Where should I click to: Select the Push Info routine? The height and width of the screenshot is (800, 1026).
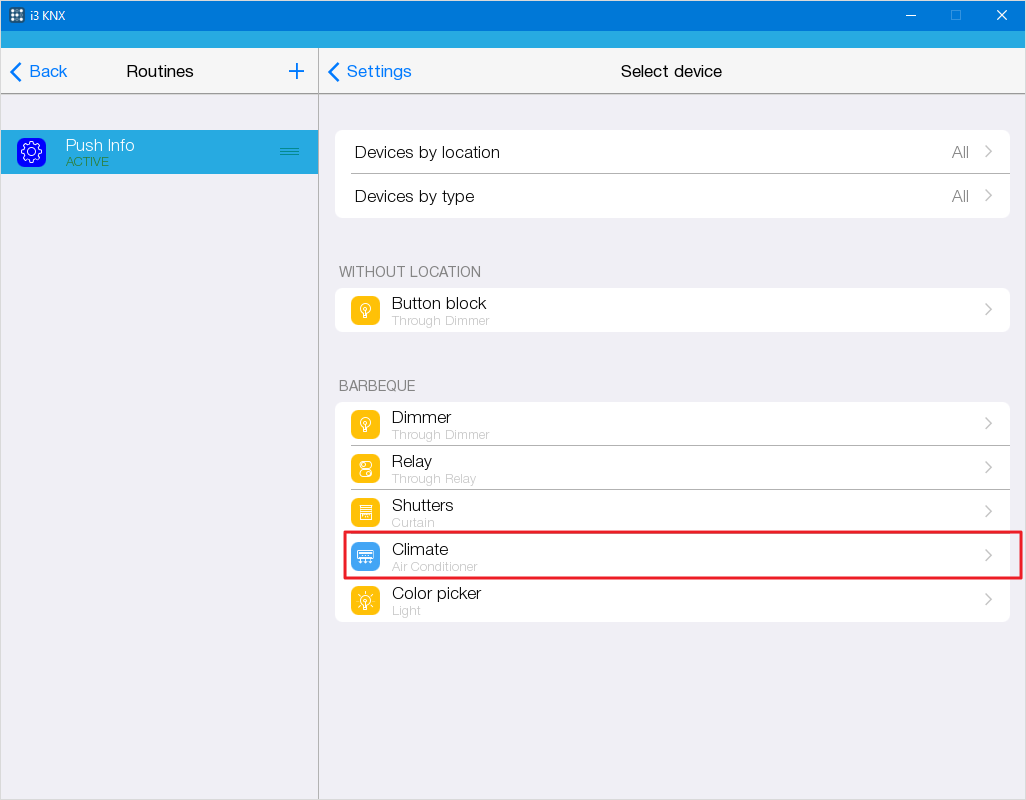tap(150, 152)
